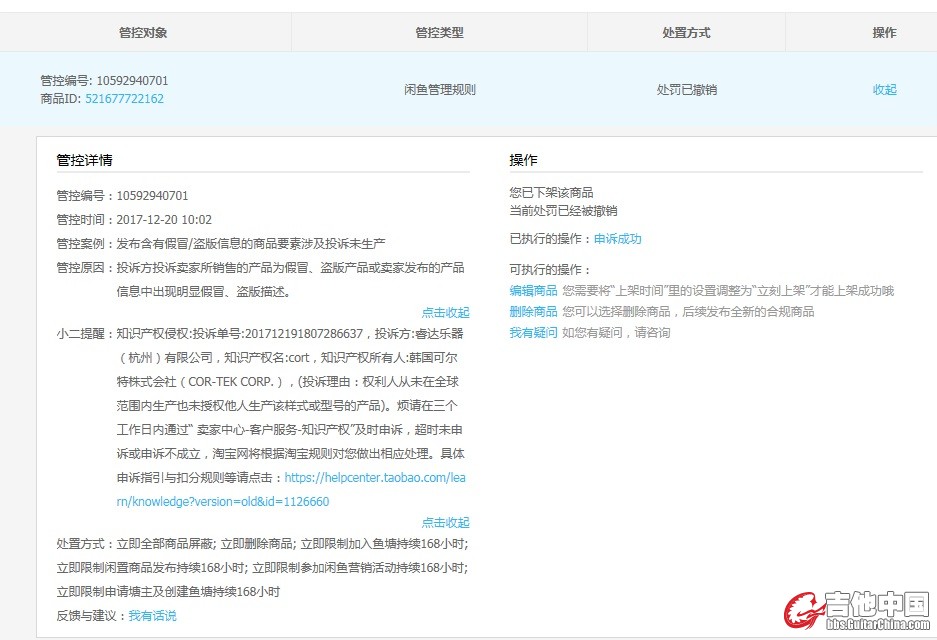Click the 管控对象 column header
Viewport: 937px width, 640px height.
(143, 33)
